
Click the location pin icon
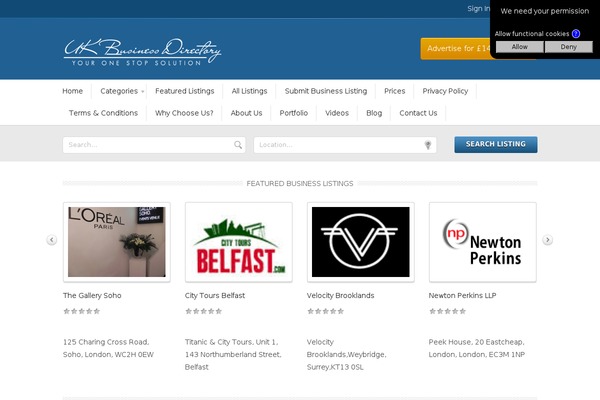[x=428, y=145]
